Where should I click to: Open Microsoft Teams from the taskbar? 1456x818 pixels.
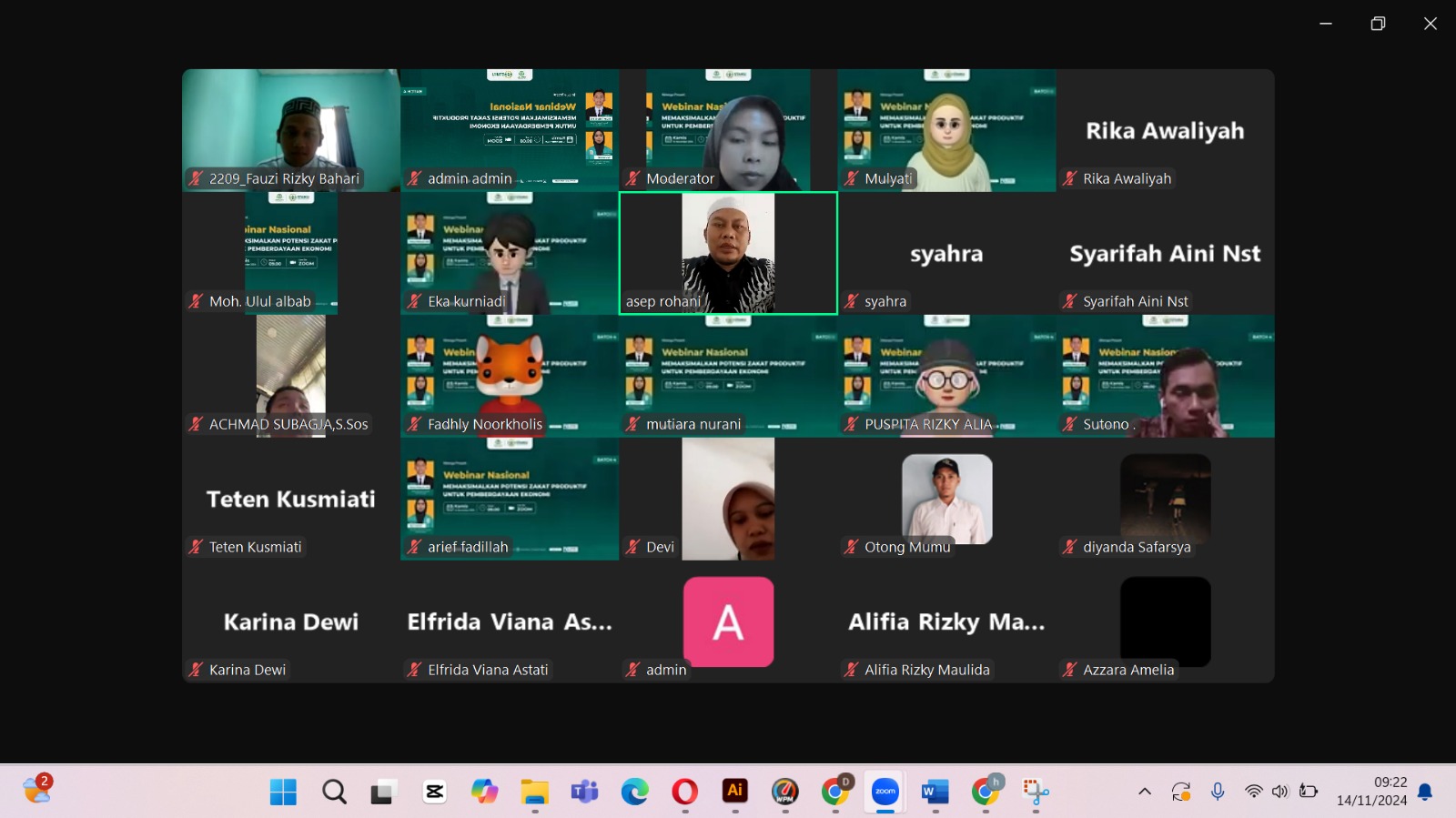click(x=584, y=792)
